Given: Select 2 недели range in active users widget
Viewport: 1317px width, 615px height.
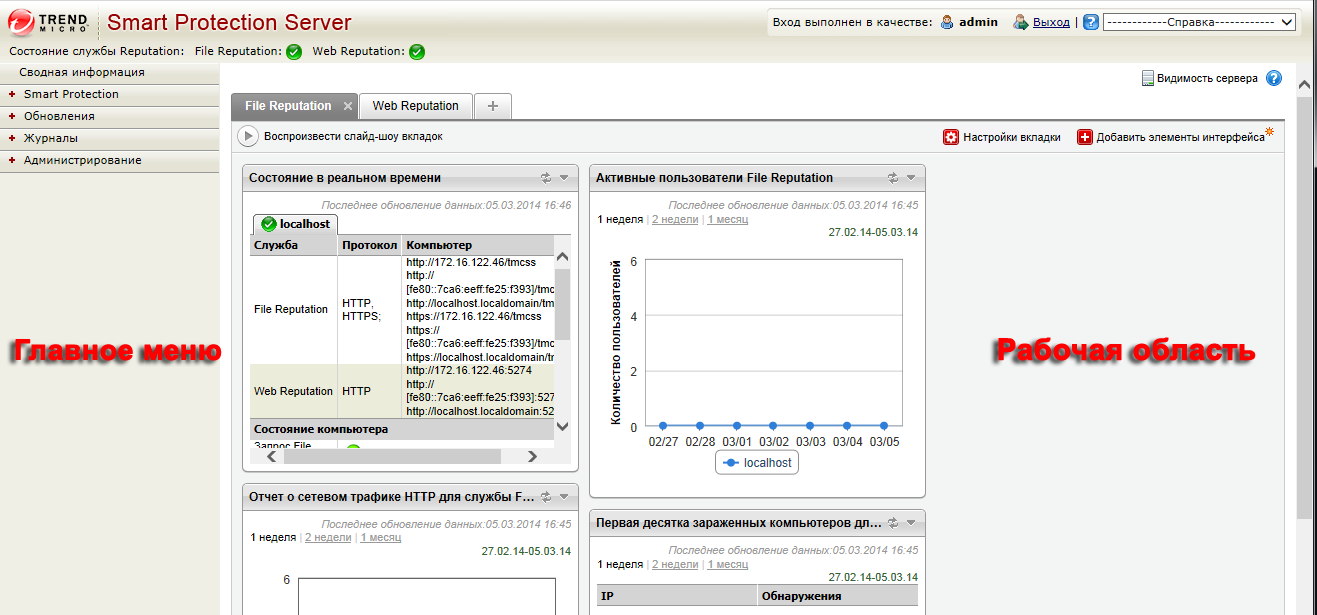Looking at the screenshot, I should [x=675, y=219].
